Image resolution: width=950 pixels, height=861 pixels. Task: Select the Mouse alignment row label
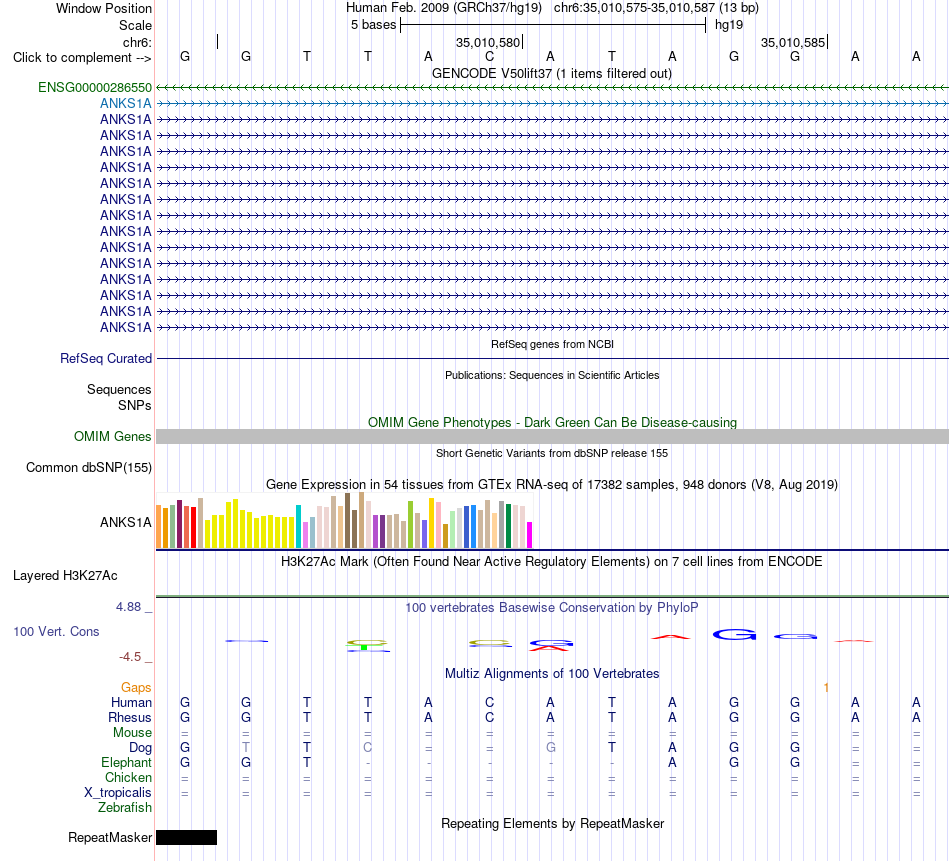[x=132, y=733]
